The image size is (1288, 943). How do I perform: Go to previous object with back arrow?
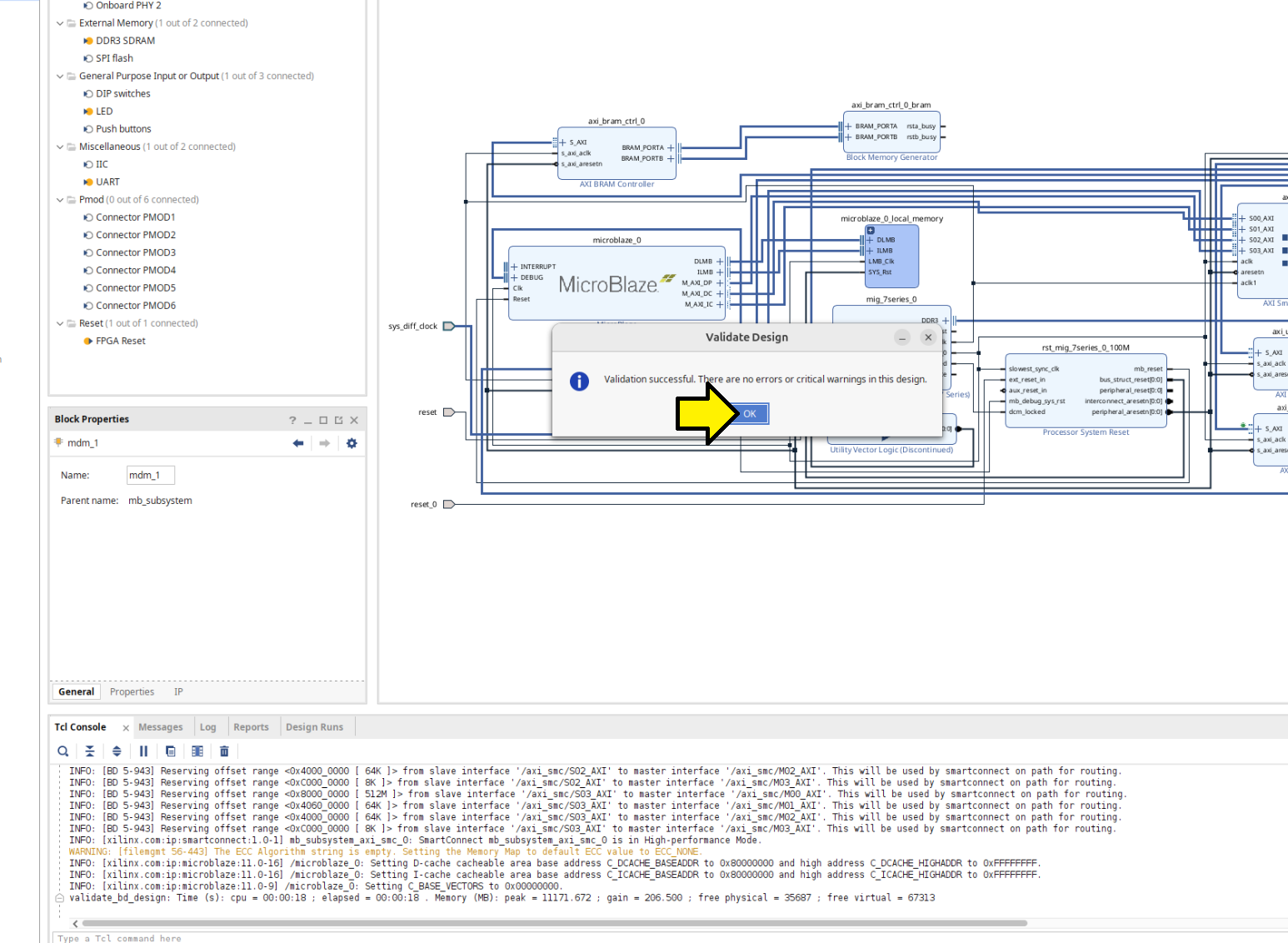tap(298, 443)
